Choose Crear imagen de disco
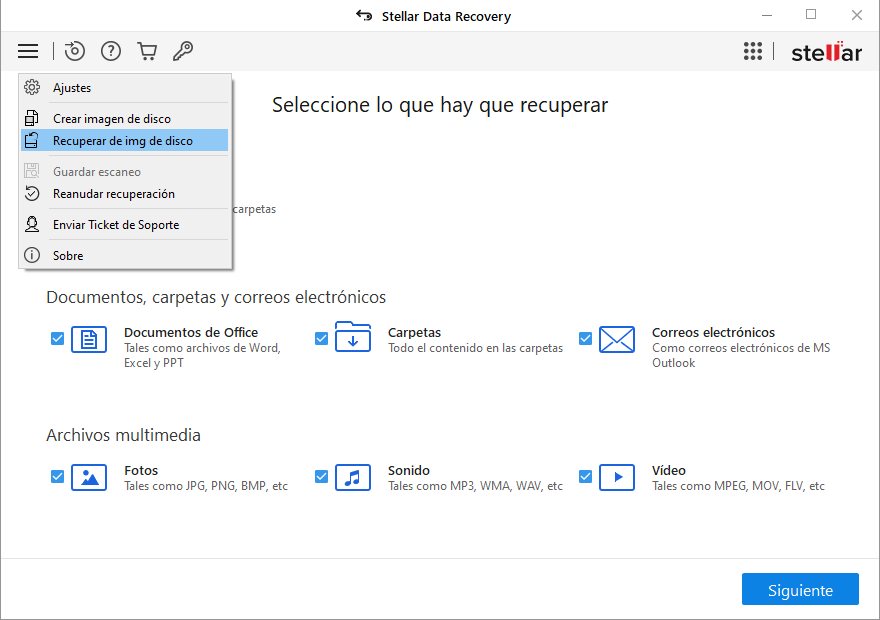 (x=111, y=119)
